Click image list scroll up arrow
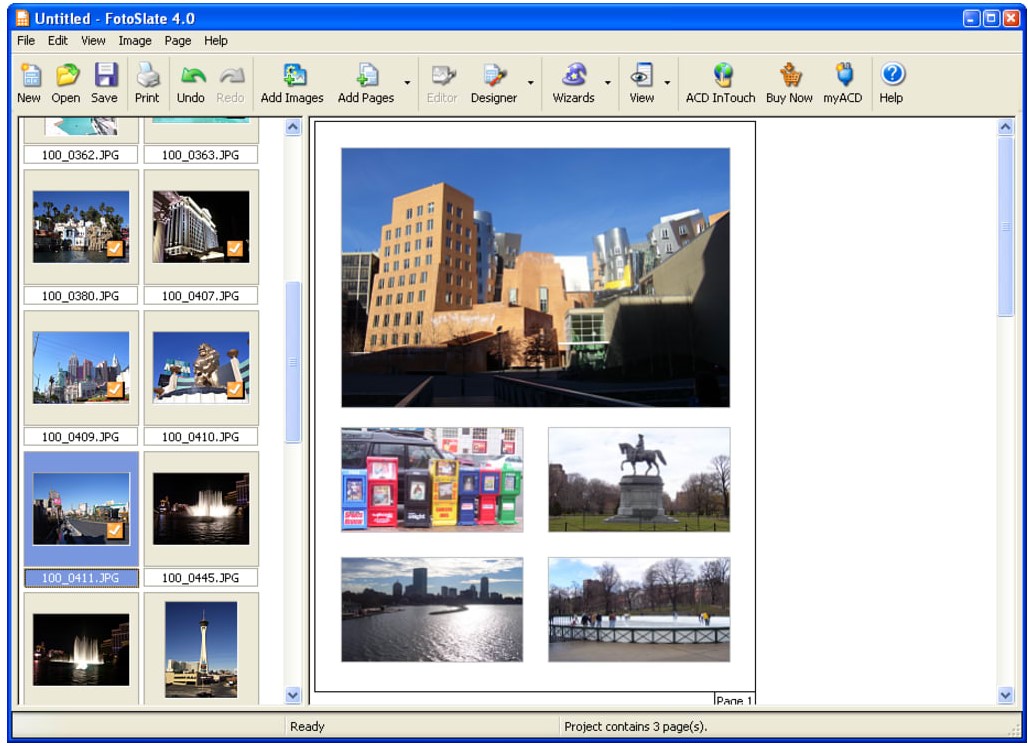This screenshot has width=1028, height=746. click(x=293, y=127)
